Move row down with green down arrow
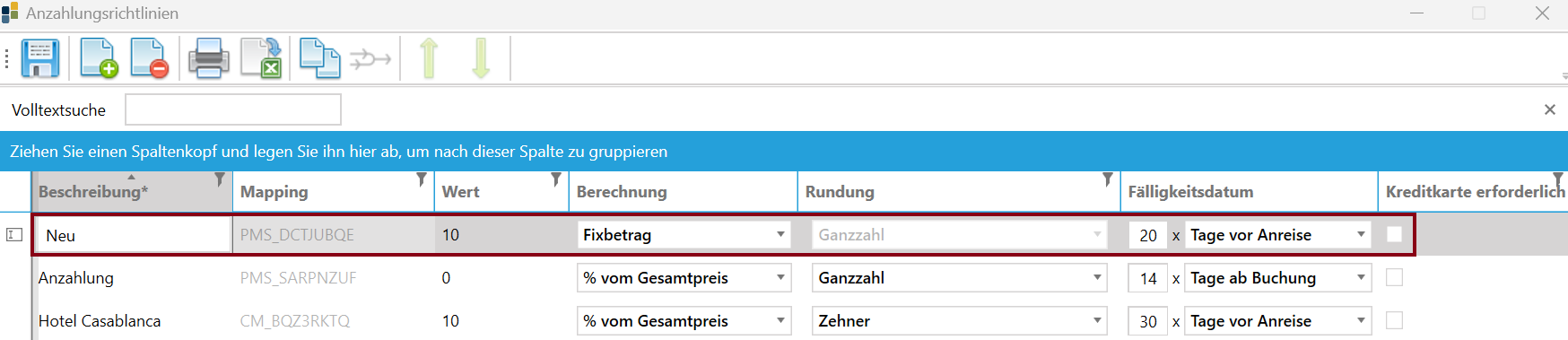This screenshot has height=340, width=1568. pos(481,59)
